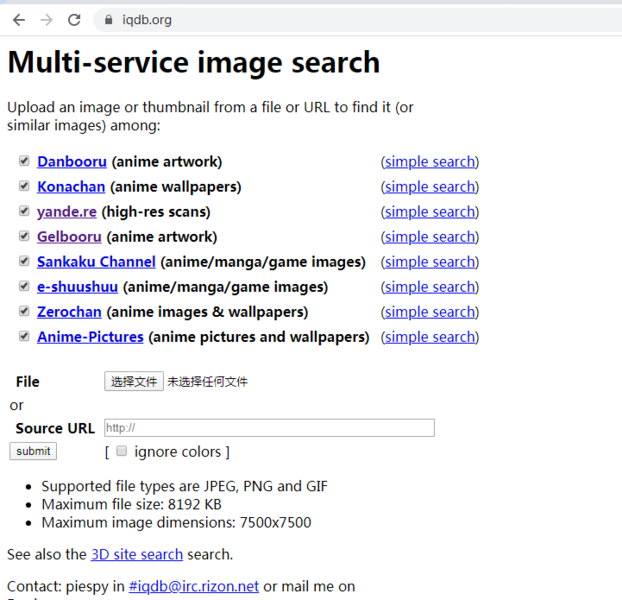Click the 选择文件 choose file button

[134, 381]
